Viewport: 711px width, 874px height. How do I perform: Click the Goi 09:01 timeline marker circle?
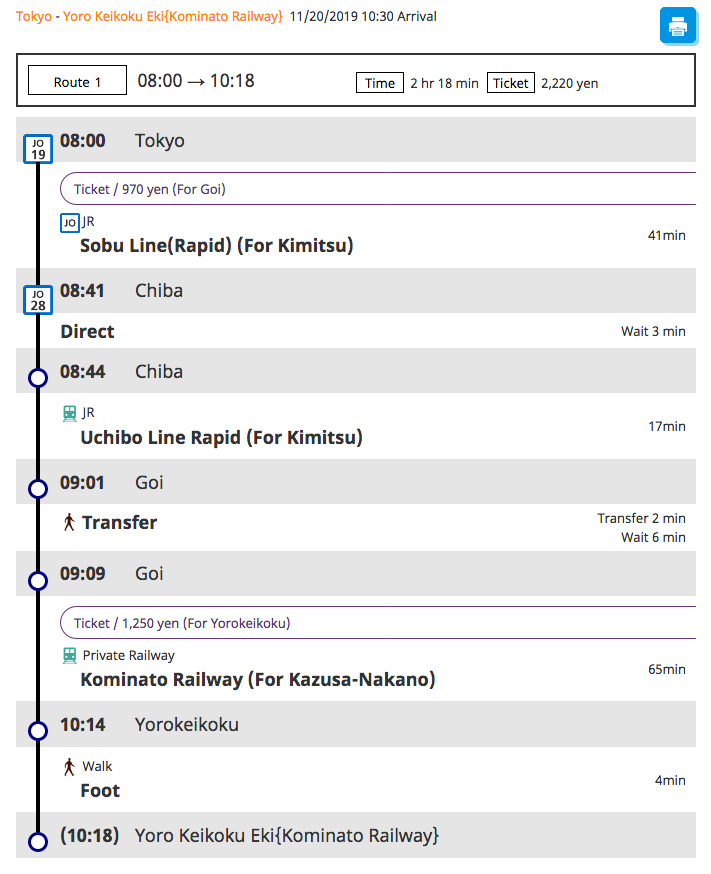point(38,489)
